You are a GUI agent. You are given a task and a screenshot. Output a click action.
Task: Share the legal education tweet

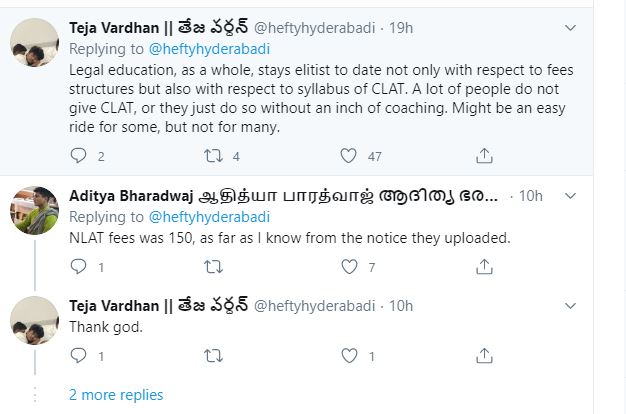484,155
